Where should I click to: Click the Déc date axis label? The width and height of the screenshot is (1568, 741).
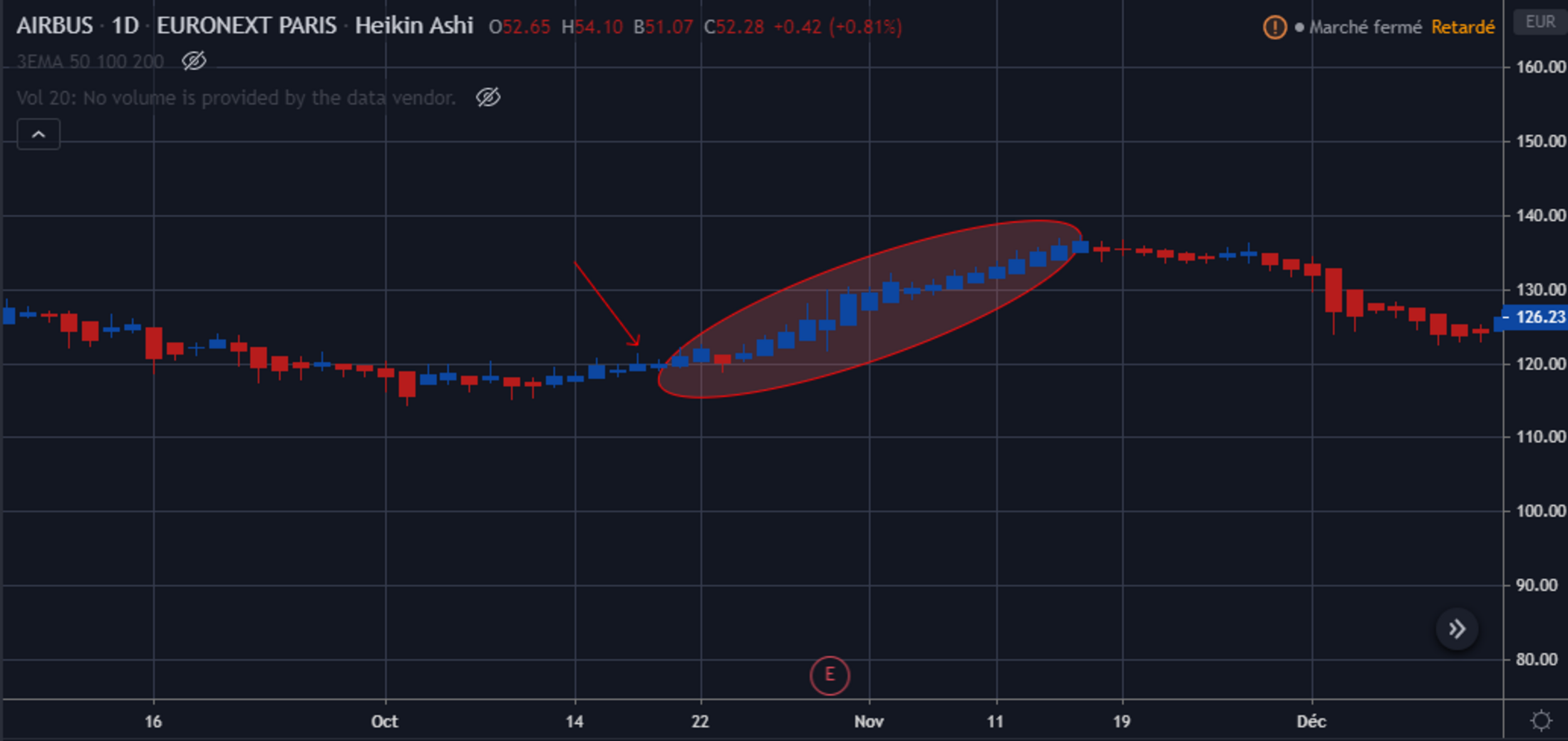[1311, 722]
